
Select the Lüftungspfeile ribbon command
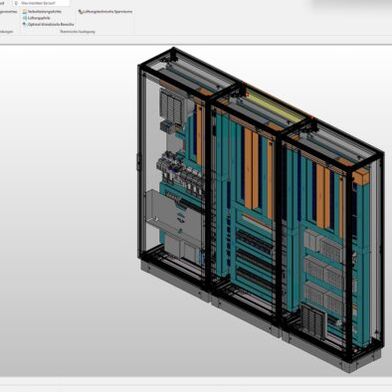36,18
